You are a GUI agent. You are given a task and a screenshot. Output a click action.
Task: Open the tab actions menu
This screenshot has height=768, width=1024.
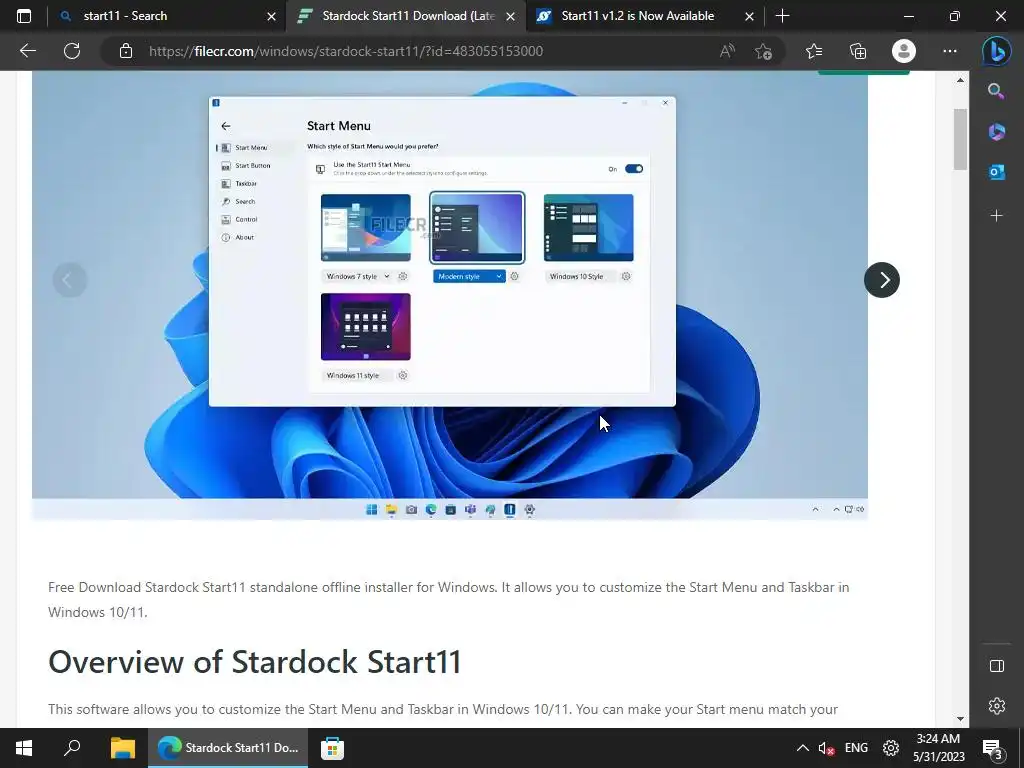(24, 16)
